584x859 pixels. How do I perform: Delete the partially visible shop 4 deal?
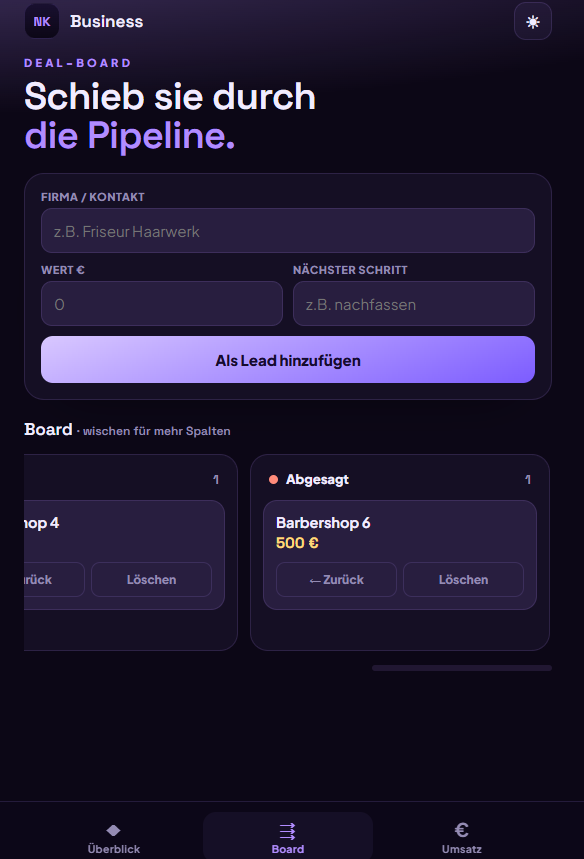(151, 580)
